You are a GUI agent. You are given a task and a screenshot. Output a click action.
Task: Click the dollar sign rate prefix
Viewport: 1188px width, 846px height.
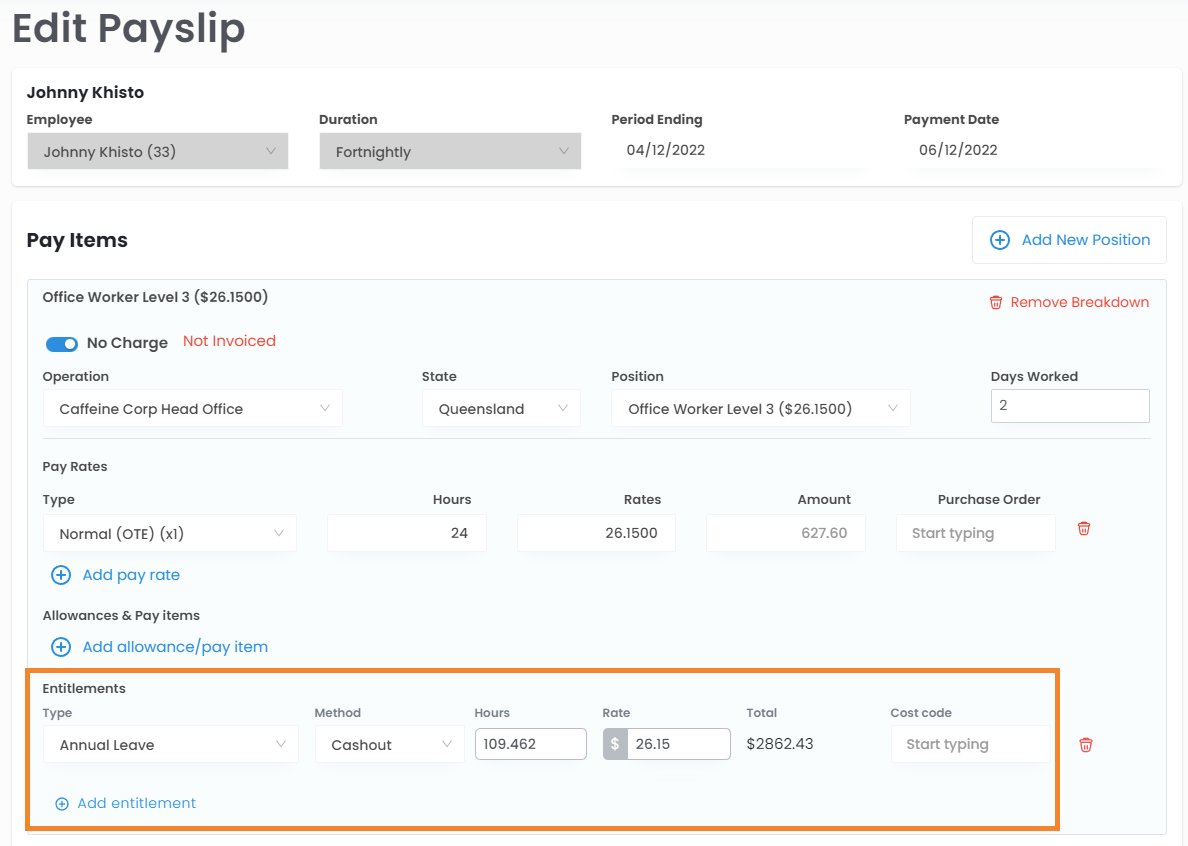[615, 745]
